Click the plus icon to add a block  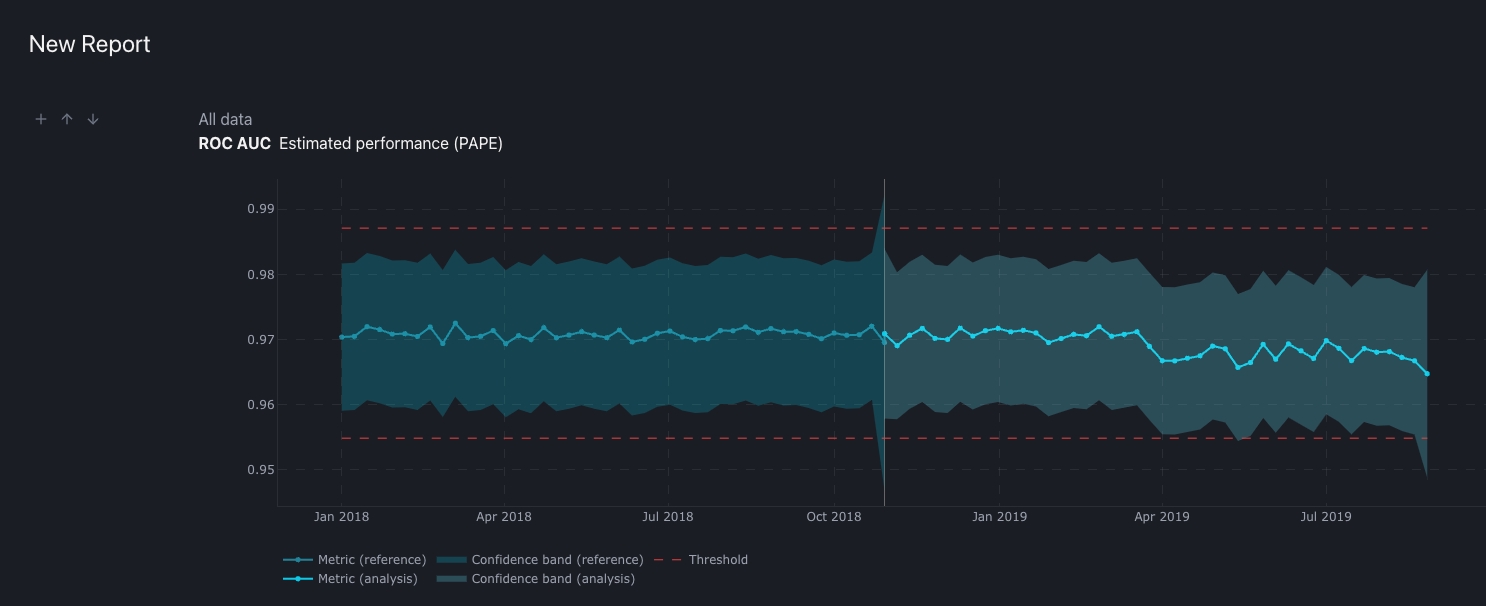(x=41, y=119)
